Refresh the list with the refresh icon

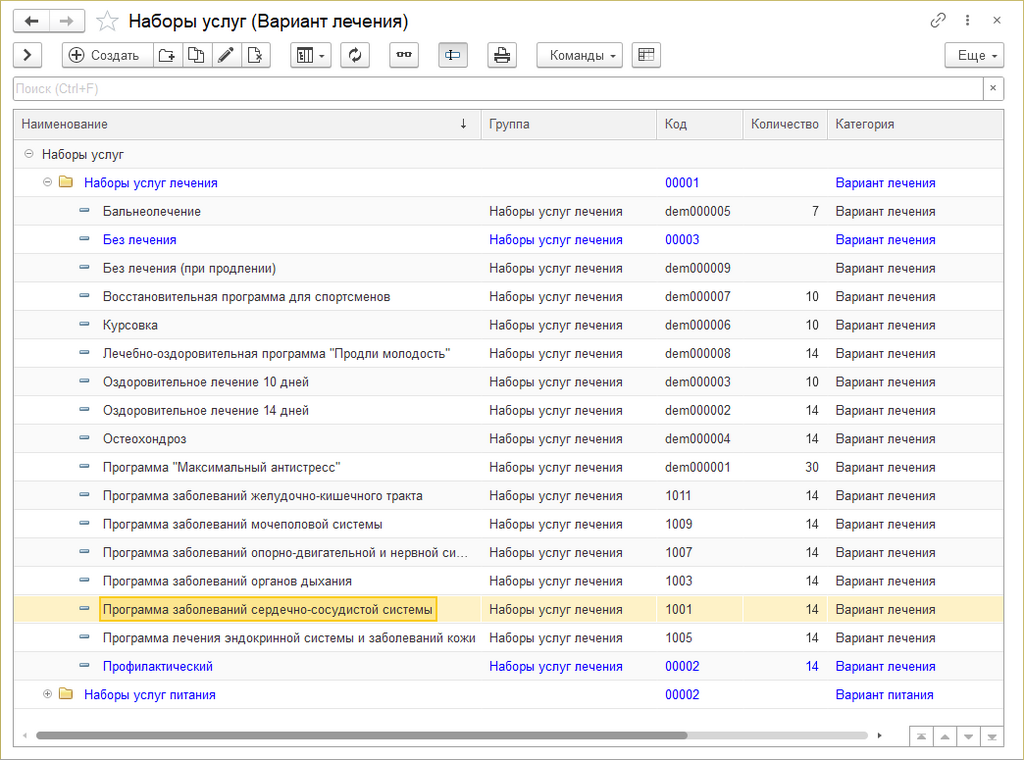click(355, 55)
